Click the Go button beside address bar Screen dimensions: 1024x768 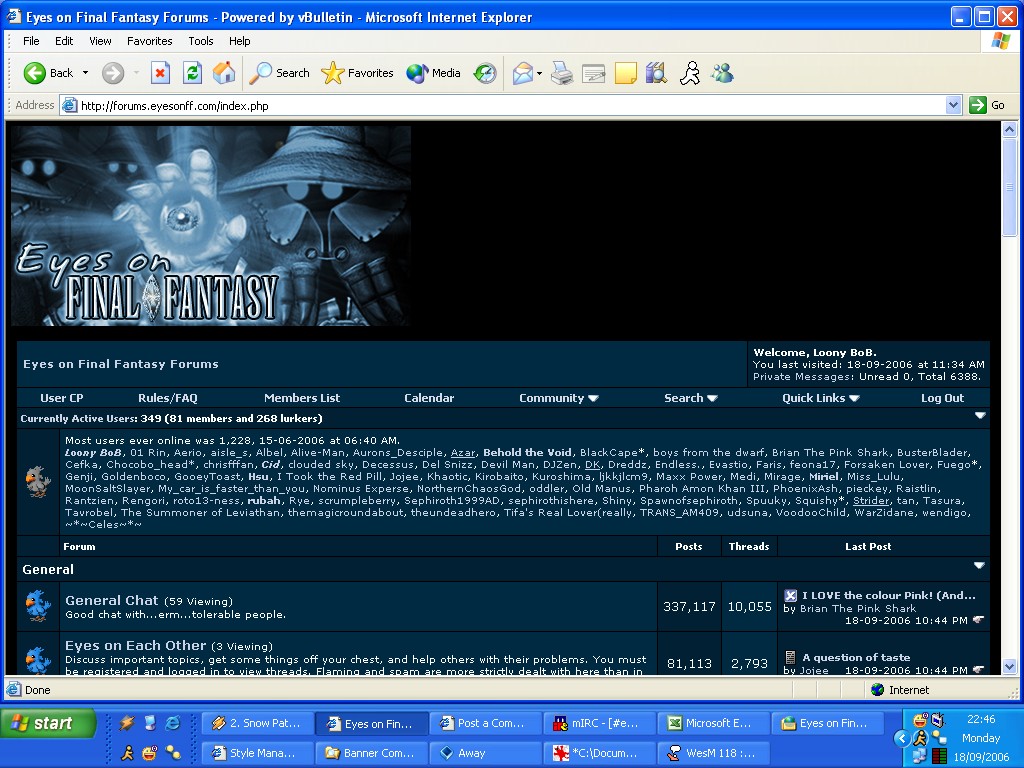click(x=987, y=105)
